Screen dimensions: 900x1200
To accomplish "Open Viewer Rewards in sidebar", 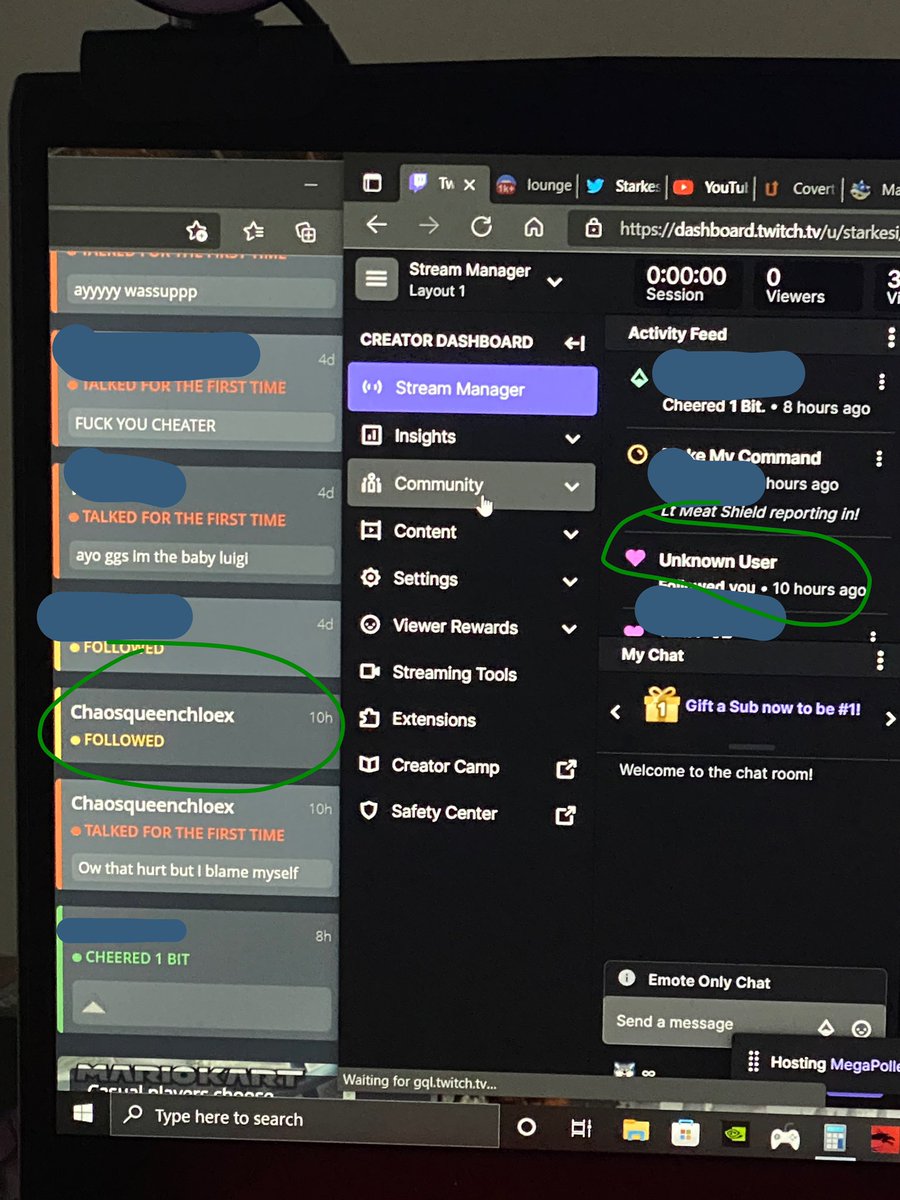I will tap(455, 626).
